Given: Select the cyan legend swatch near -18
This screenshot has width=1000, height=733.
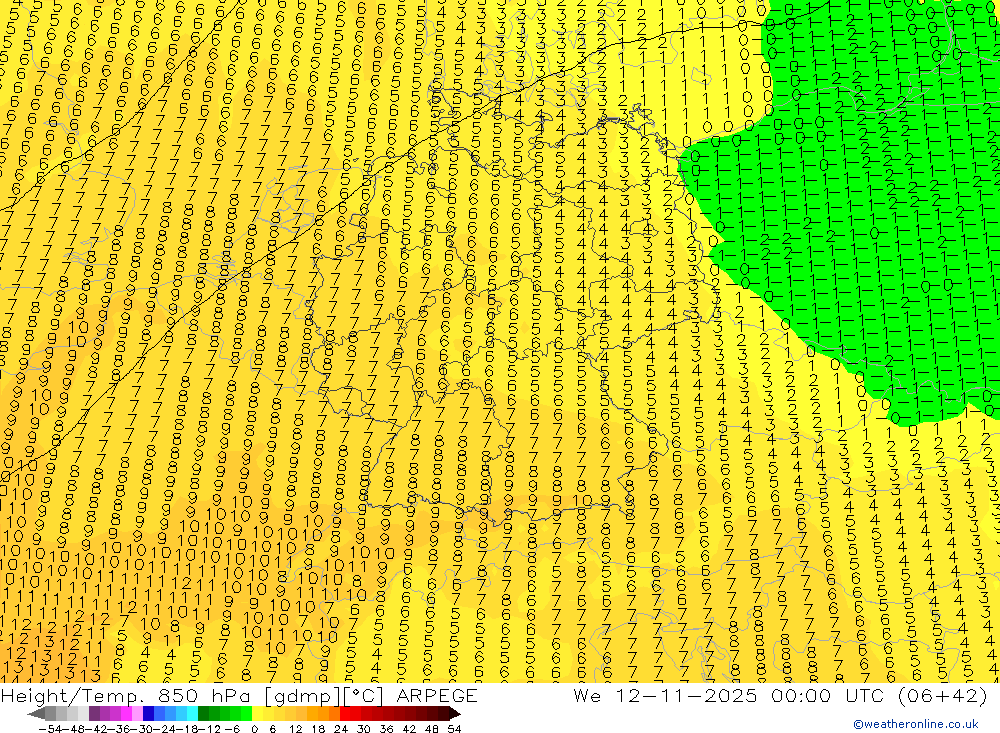Looking at the screenshot, I should pos(192,714).
